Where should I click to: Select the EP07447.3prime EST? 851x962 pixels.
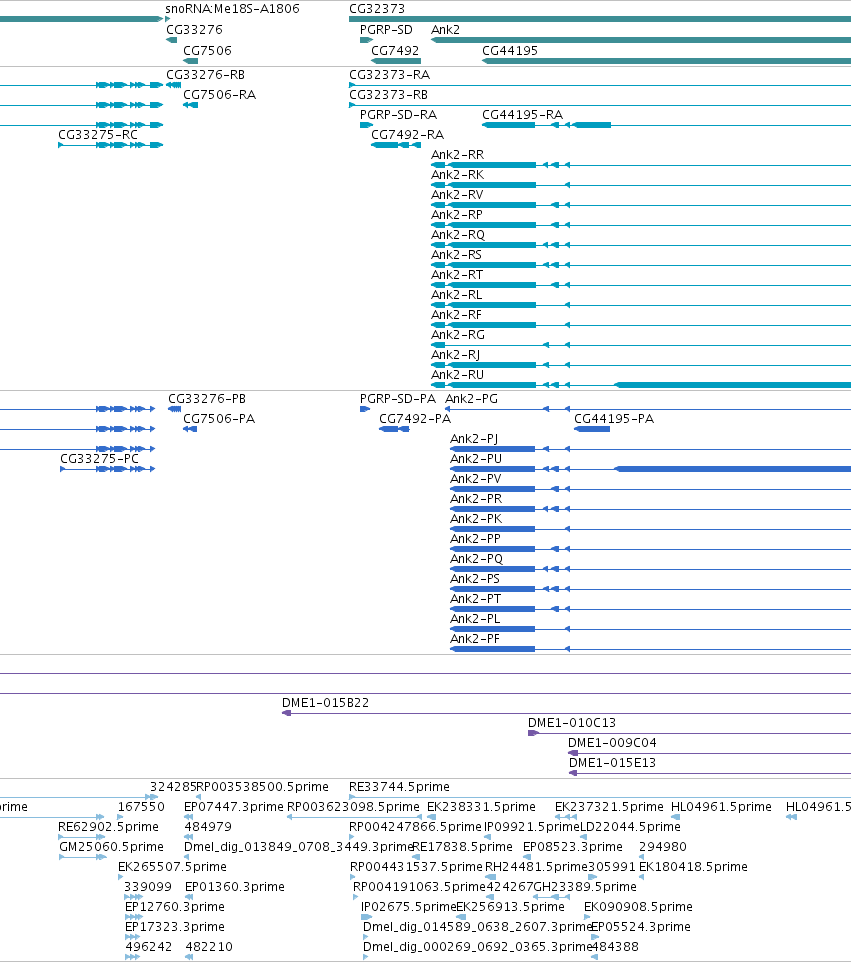(x=188, y=817)
